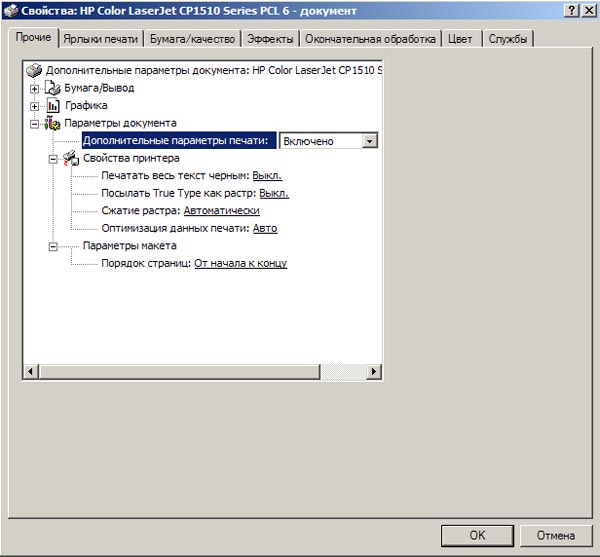Open the Включено dropdown arrow

click(369, 141)
